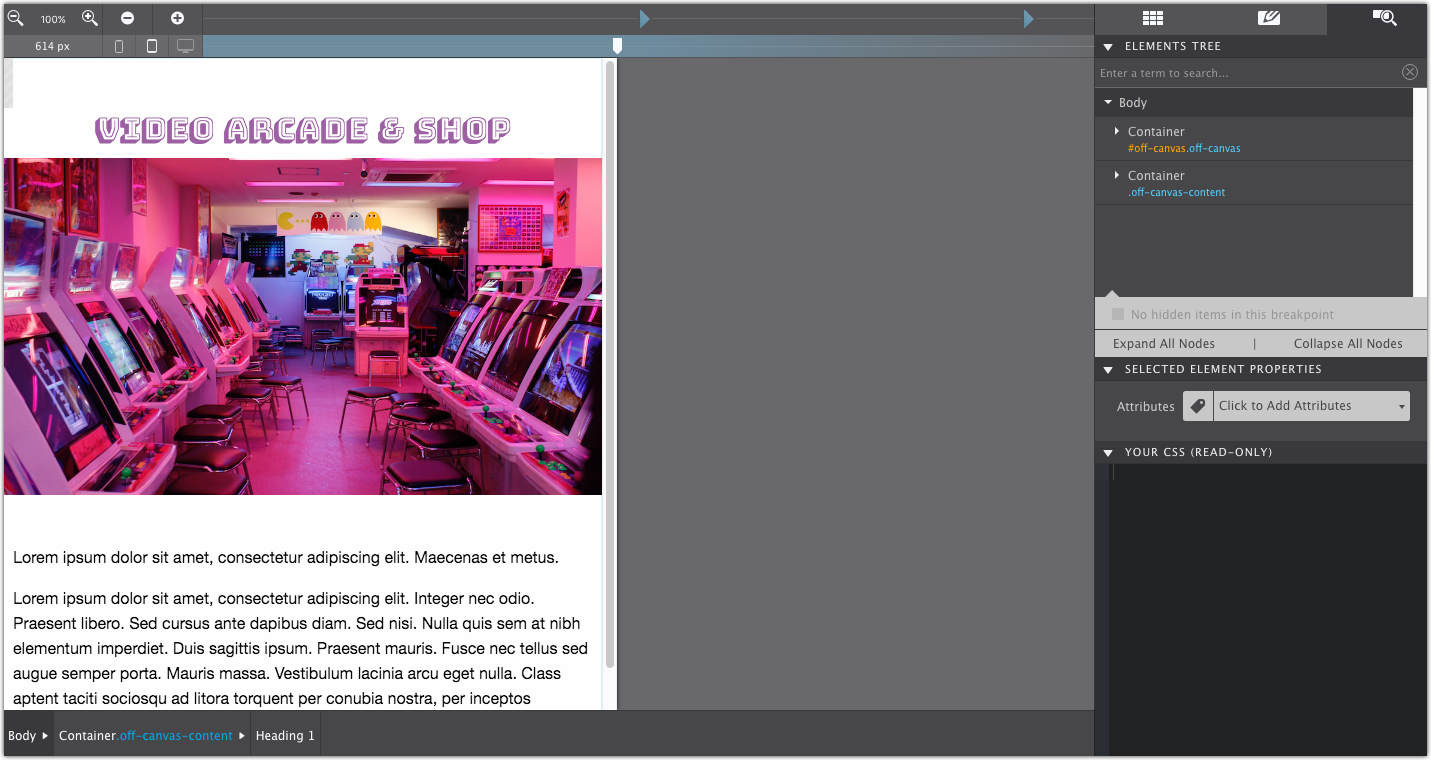The height and width of the screenshot is (760, 1431).
Task: Click paragraph ending 'Maecenas et metus.'
Action: [x=286, y=558]
